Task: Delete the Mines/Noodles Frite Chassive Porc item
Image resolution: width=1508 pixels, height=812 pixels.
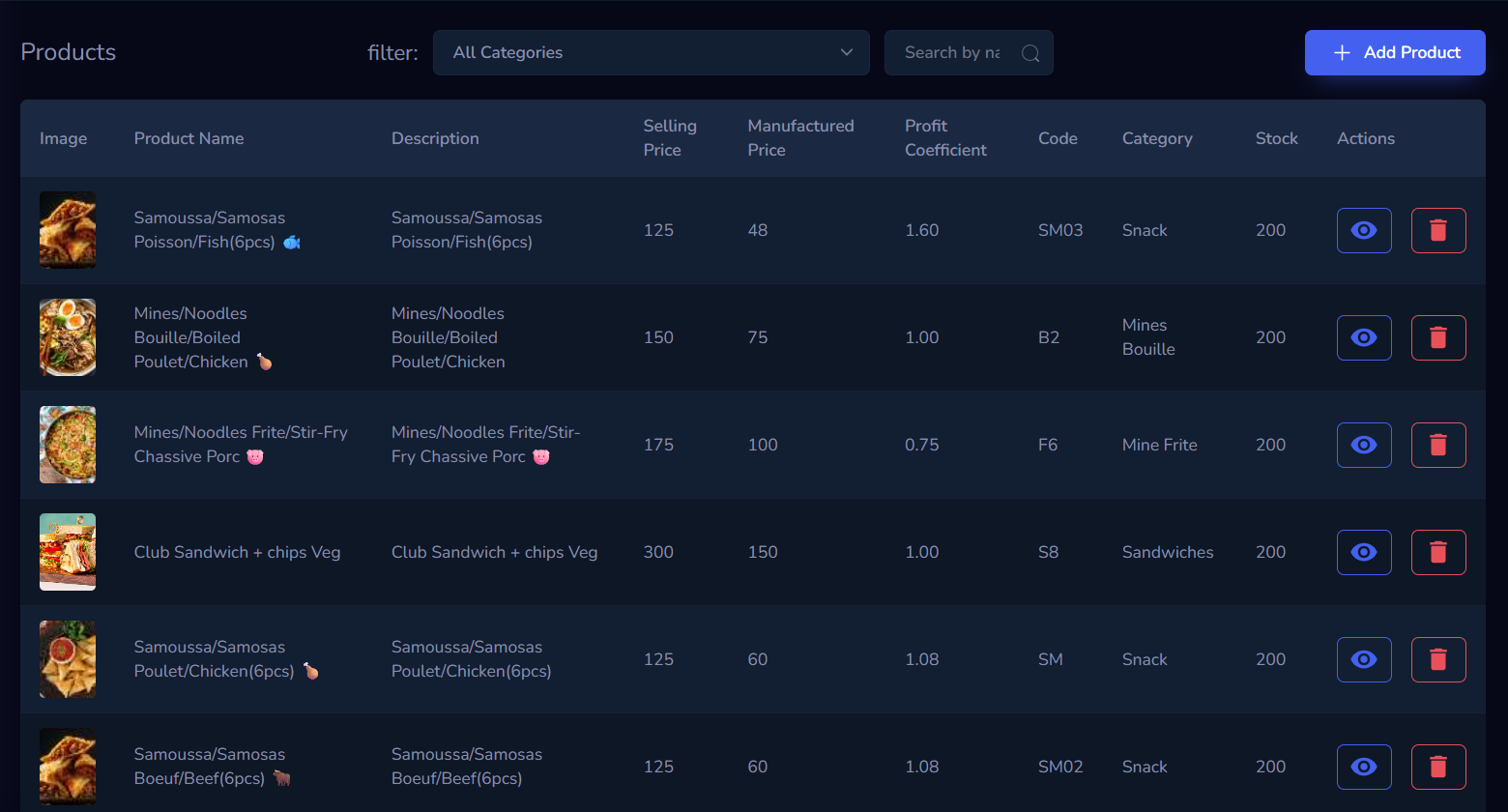Action: coord(1437,445)
